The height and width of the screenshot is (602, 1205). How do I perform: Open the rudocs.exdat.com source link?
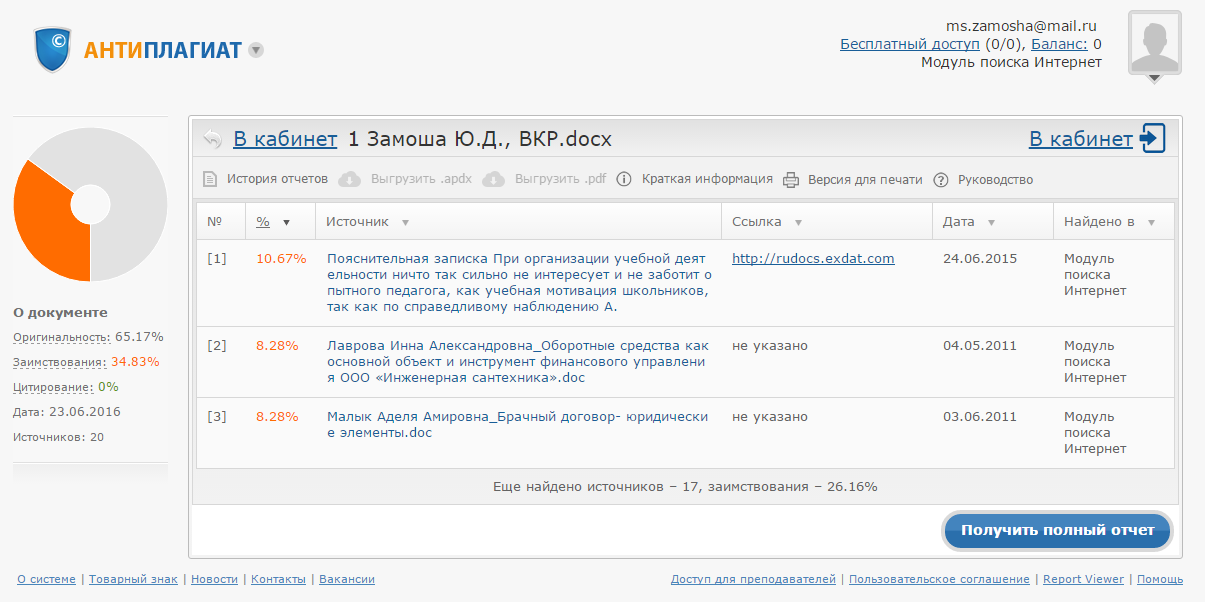(812, 258)
